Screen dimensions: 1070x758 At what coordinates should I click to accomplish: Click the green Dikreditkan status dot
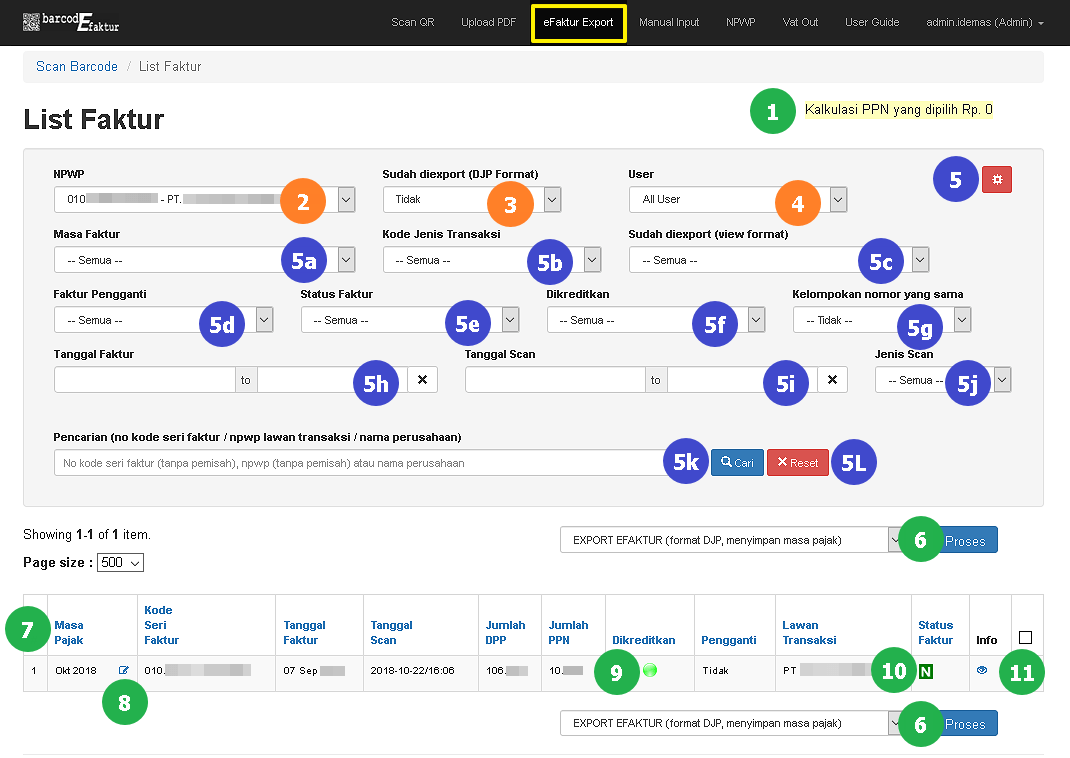pyautogui.click(x=650, y=670)
